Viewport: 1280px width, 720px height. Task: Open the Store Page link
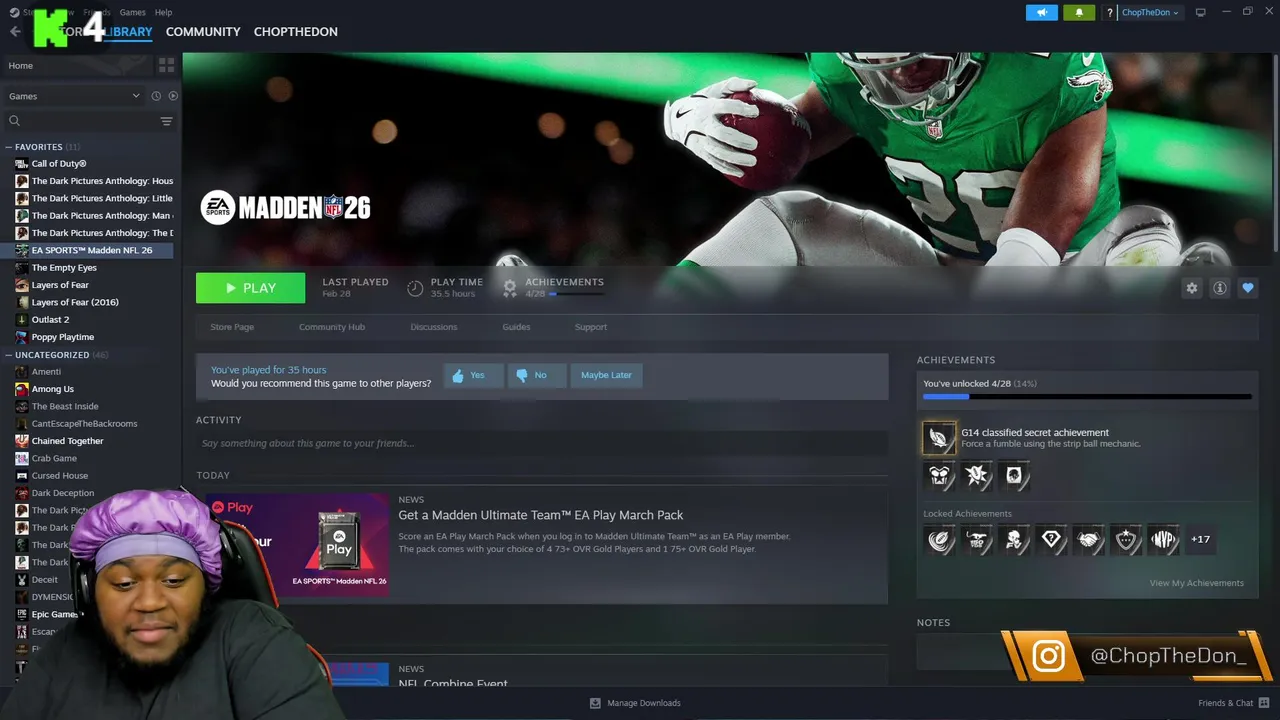[x=232, y=327]
